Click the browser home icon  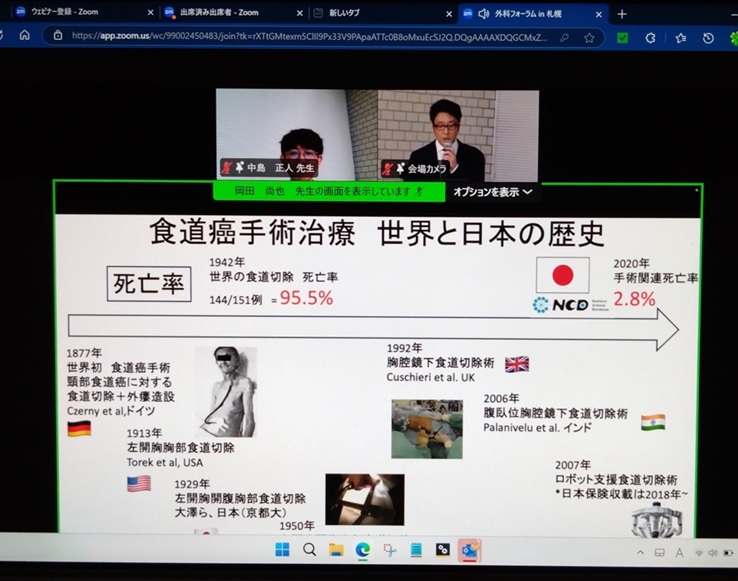[25, 36]
